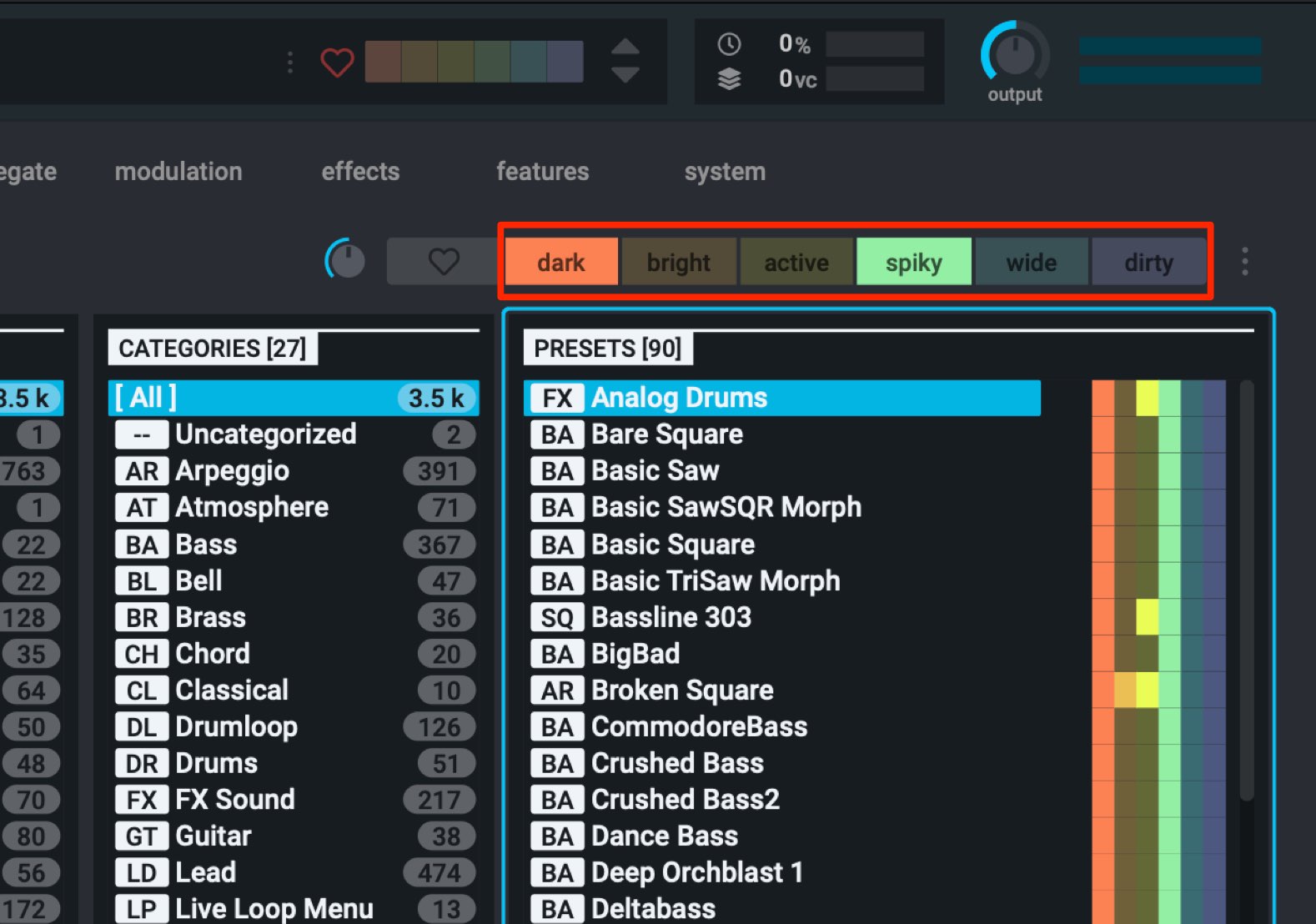Screen dimensions: 1316x924
Task: Click the small blue knob near favorites filter
Action: coord(345,260)
